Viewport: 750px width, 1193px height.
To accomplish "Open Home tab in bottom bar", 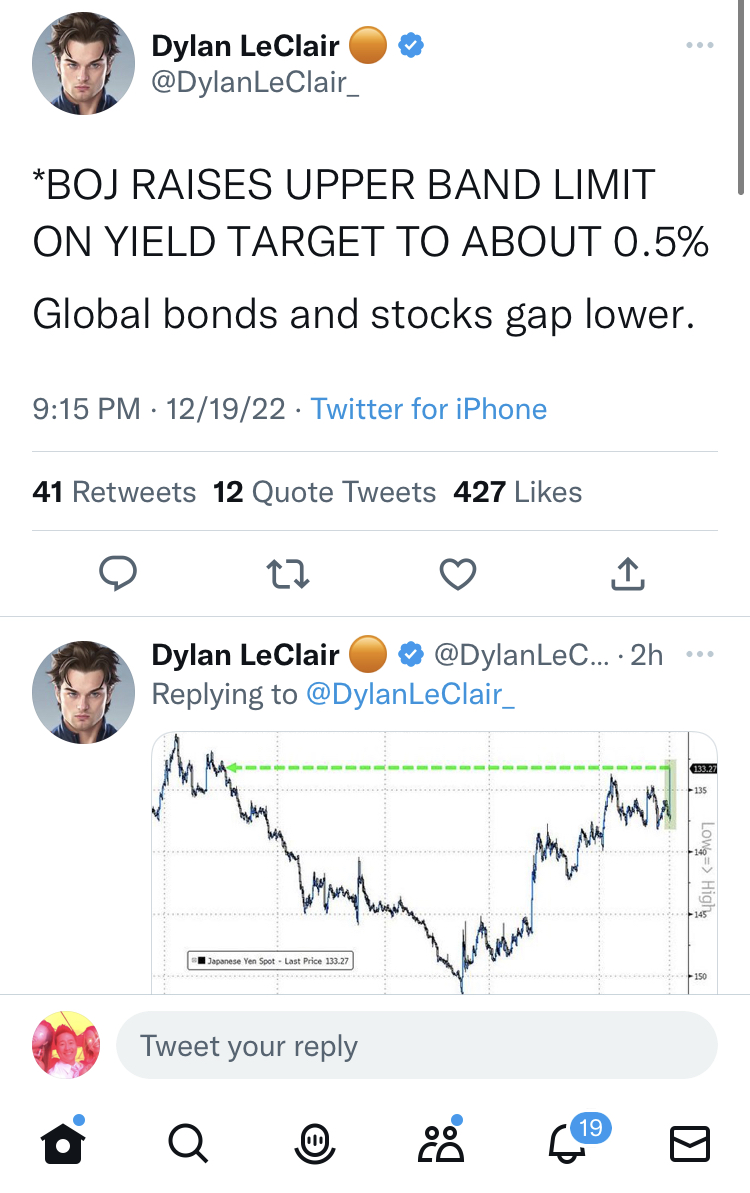I will click(x=61, y=1143).
